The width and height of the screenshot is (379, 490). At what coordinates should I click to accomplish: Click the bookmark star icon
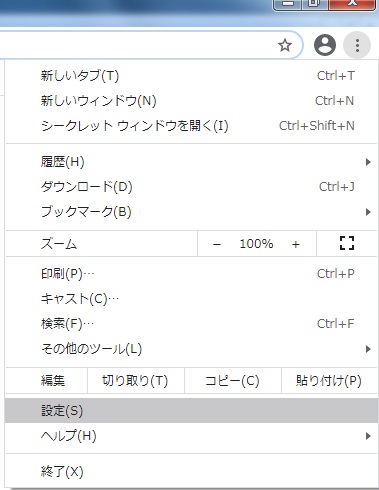pyautogui.click(x=285, y=45)
